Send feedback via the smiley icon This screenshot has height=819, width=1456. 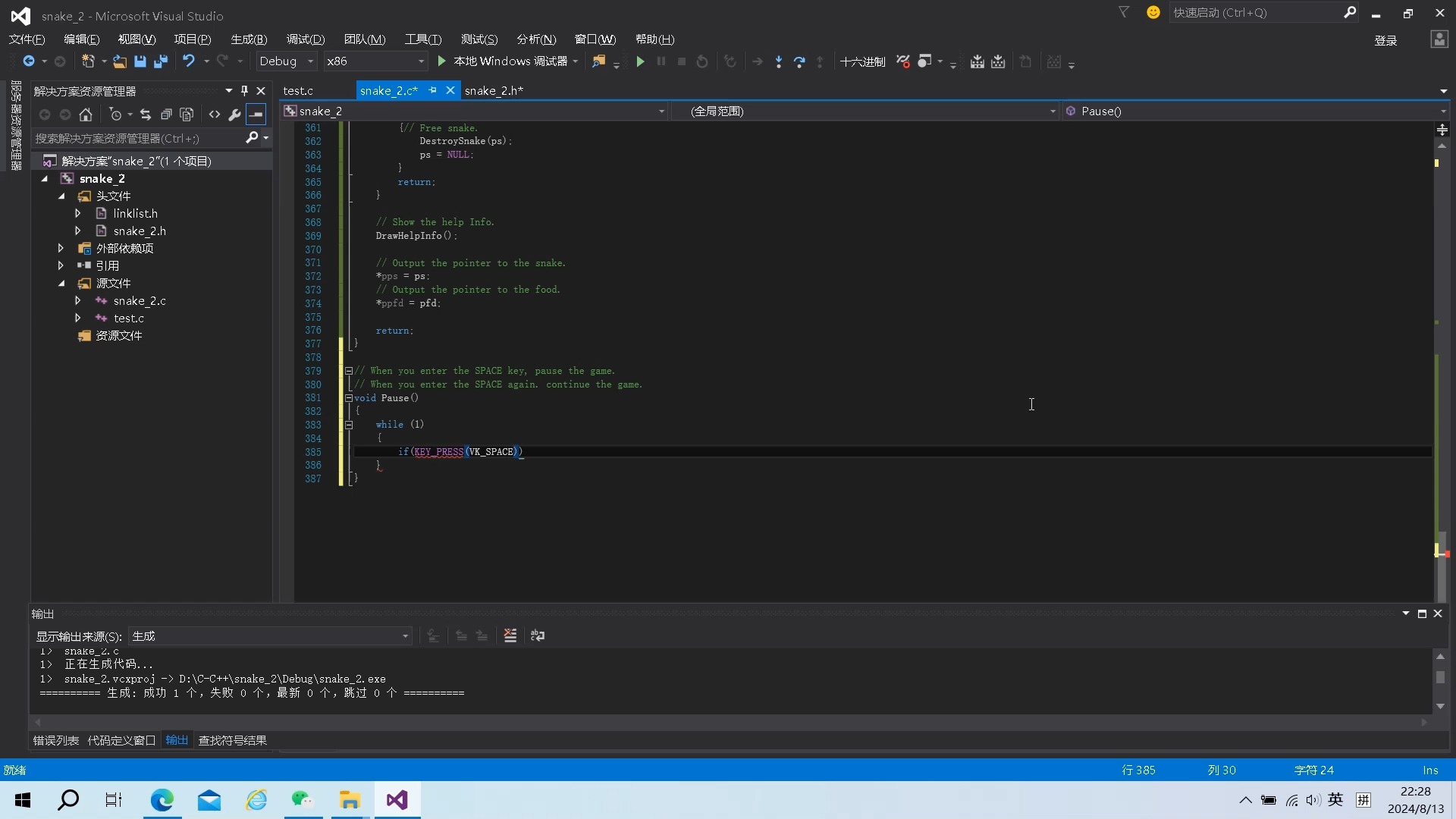pos(1153,12)
